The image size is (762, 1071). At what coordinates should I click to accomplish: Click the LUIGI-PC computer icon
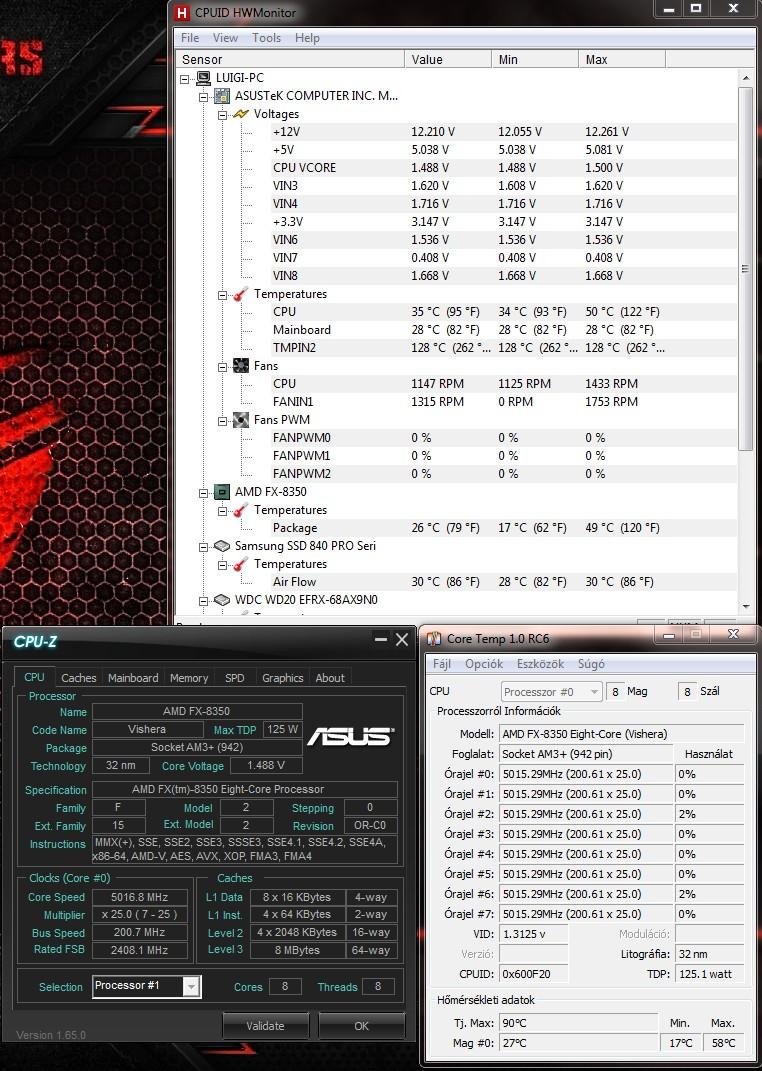[x=203, y=78]
